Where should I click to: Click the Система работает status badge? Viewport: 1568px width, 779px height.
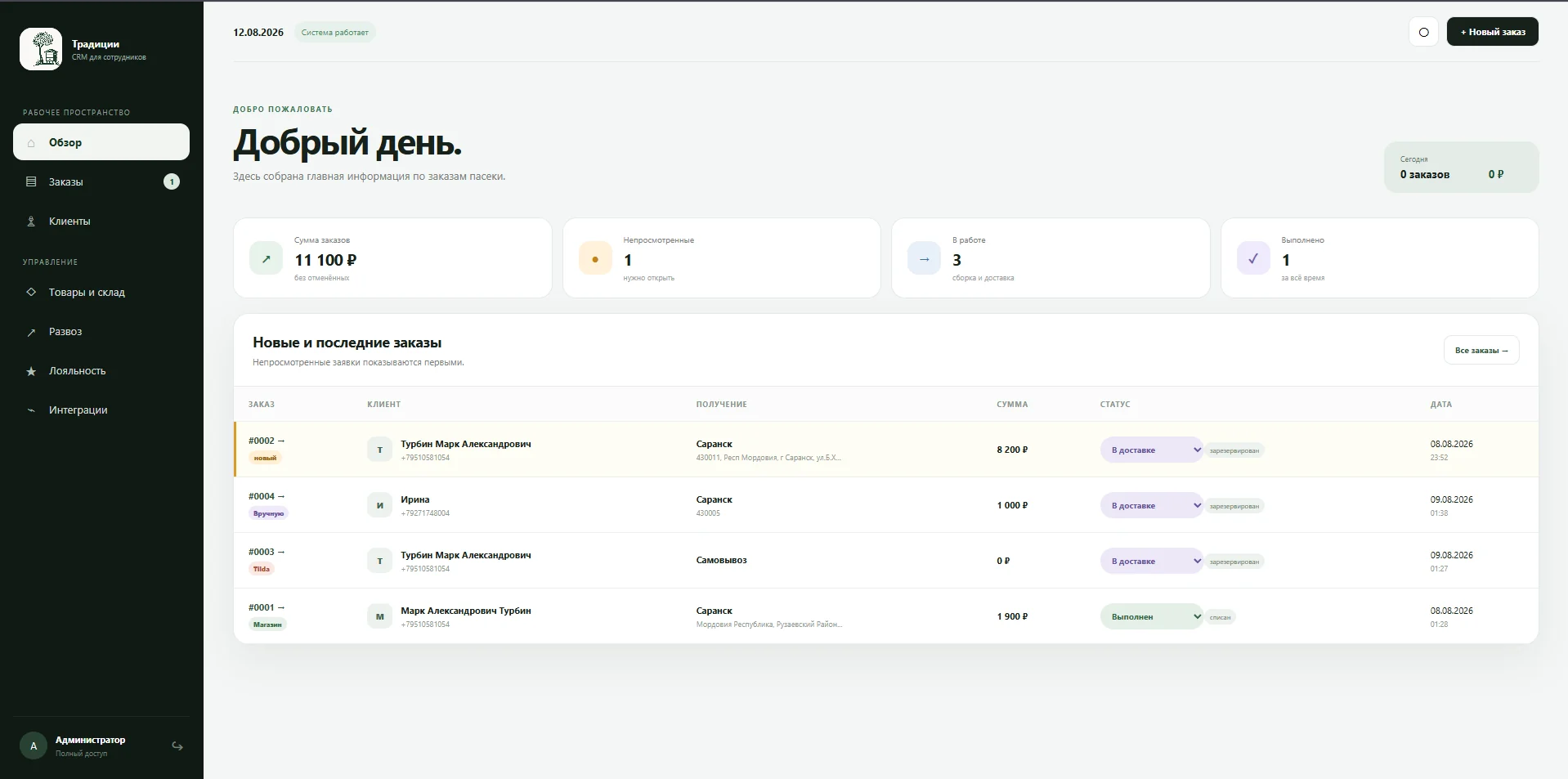[335, 33]
